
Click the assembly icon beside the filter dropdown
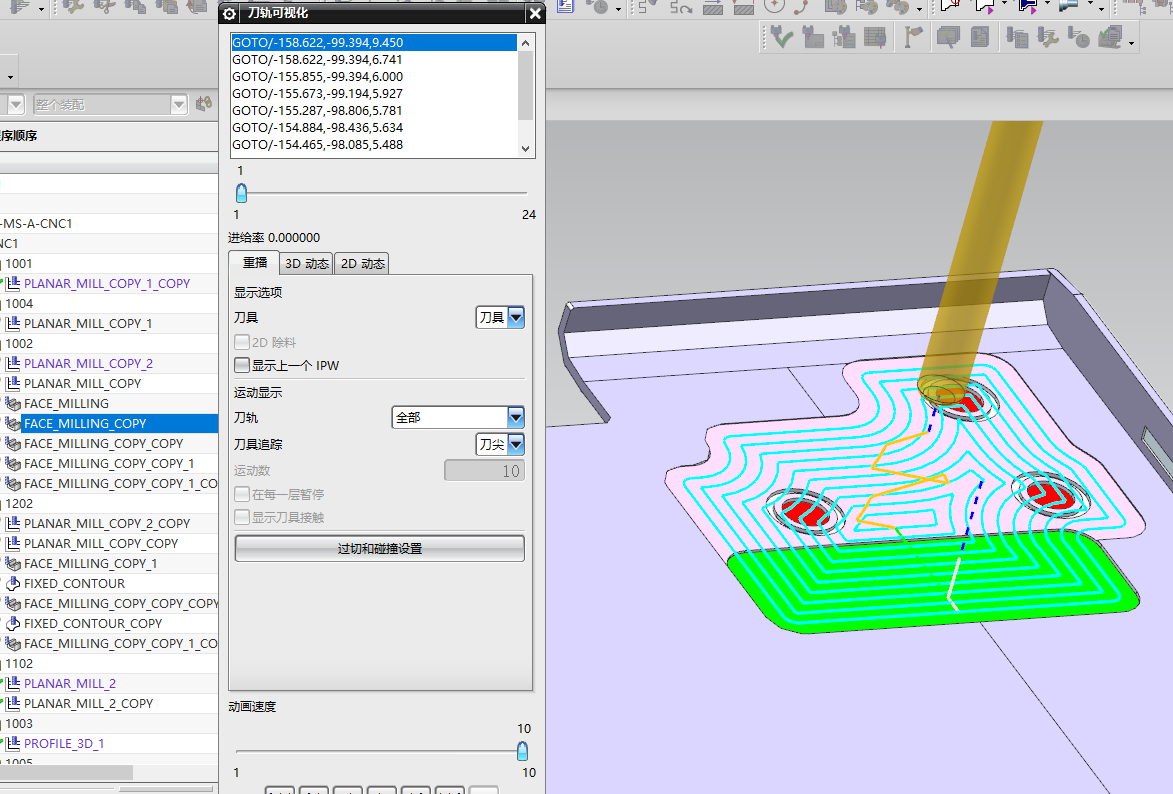204,104
